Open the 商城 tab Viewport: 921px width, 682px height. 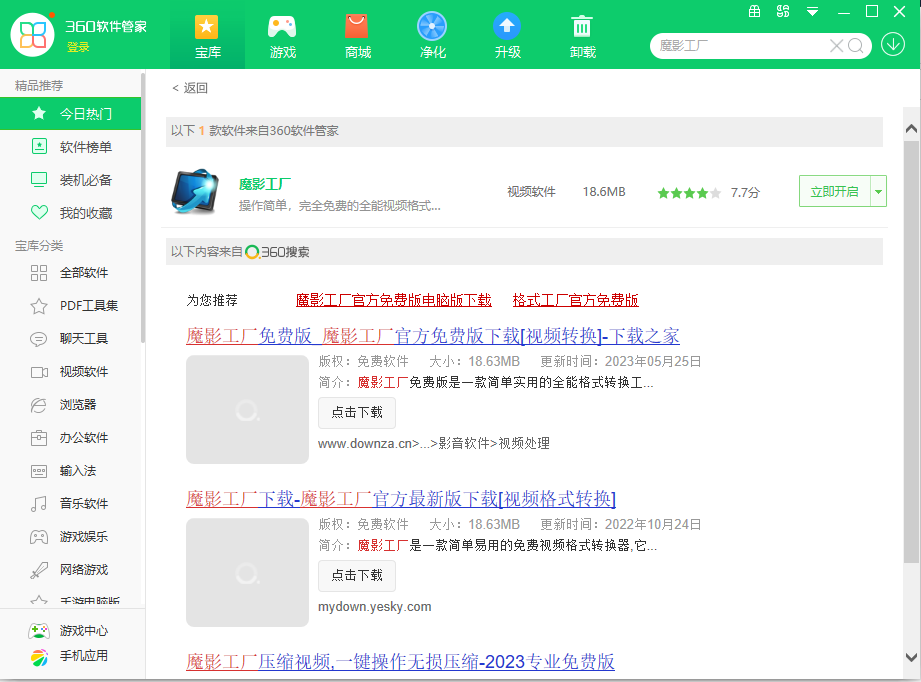coord(358,35)
